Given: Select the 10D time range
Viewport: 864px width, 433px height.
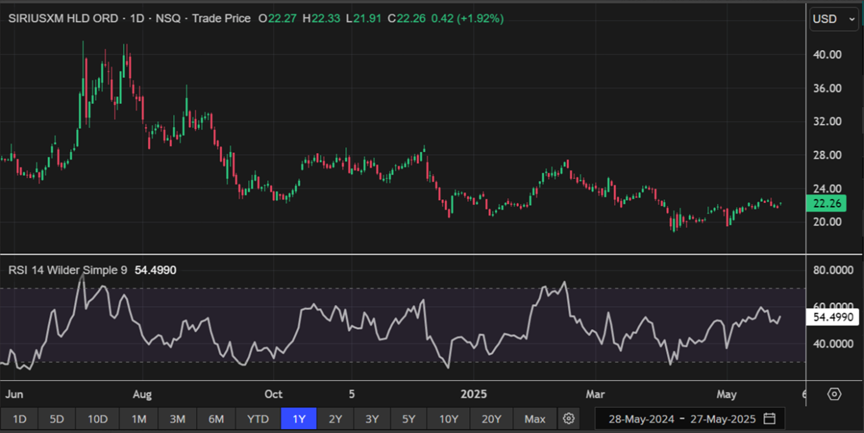Looking at the screenshot, I should pos(97,418).
